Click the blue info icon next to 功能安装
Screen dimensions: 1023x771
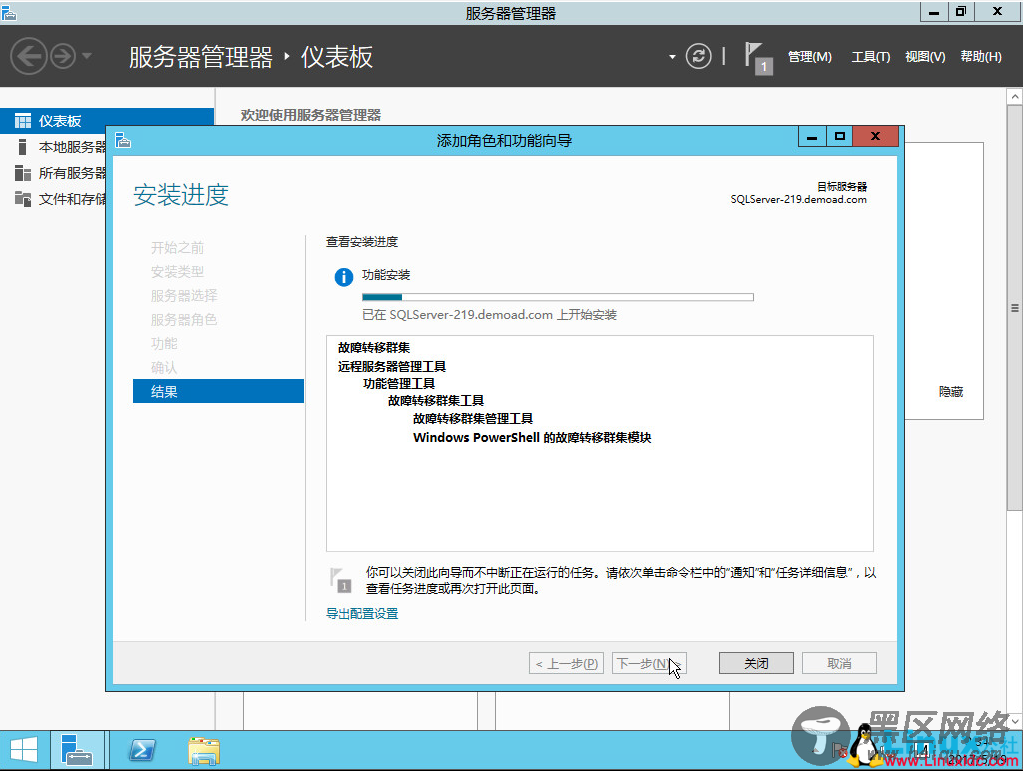344,277
